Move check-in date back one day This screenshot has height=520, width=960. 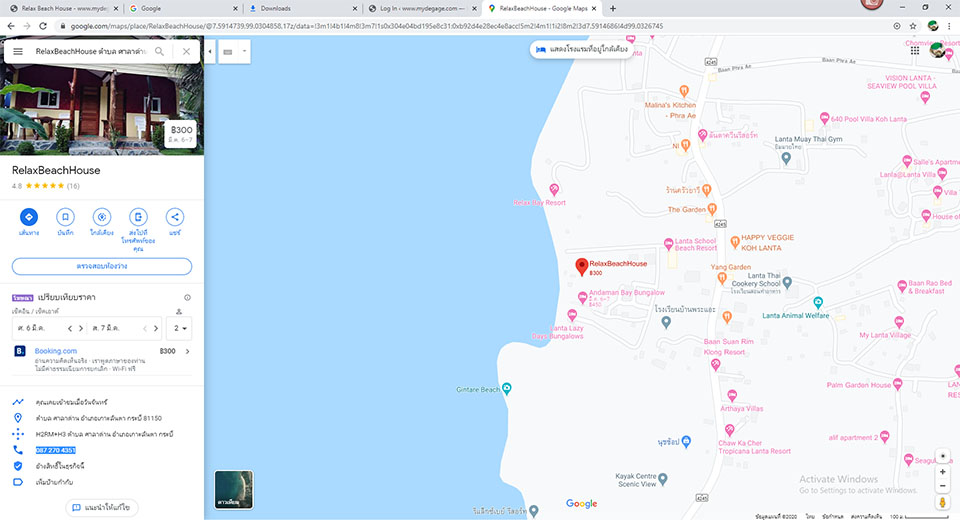coord(70,328)
